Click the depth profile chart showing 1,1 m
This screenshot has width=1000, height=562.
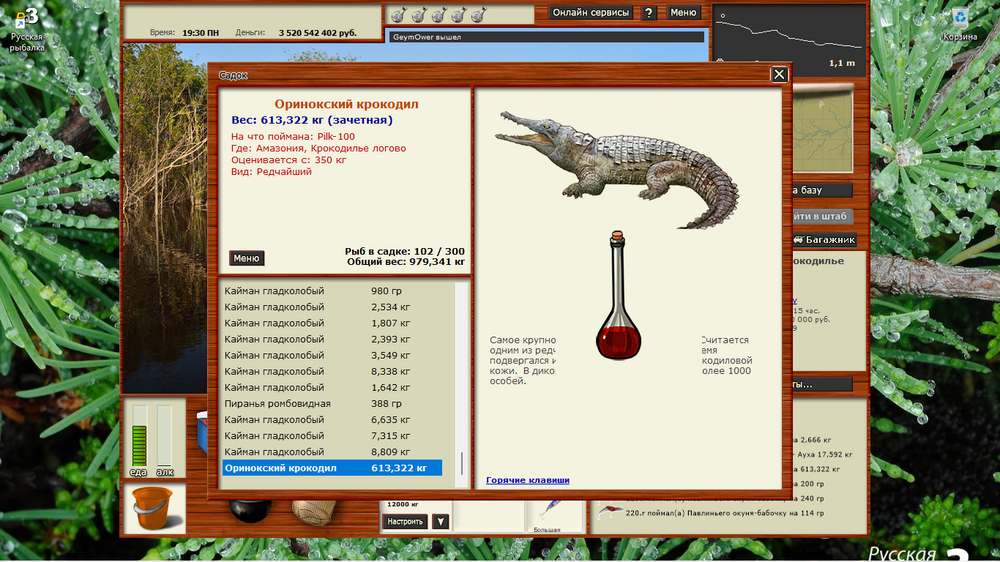pos(790,41)
